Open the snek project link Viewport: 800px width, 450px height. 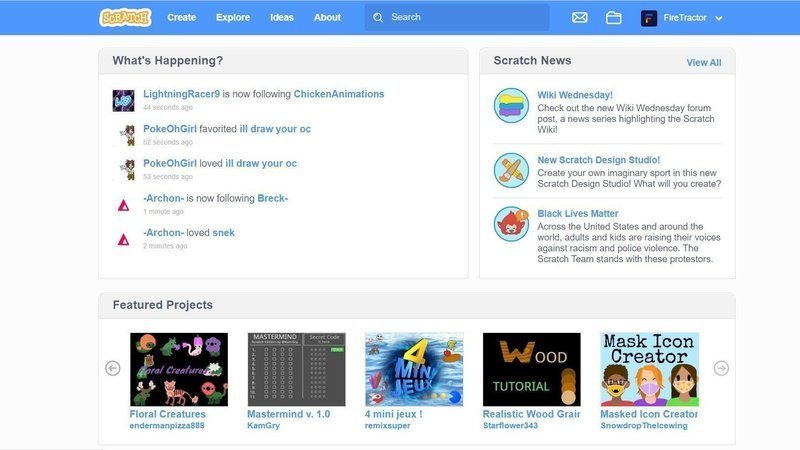[223, 233]
